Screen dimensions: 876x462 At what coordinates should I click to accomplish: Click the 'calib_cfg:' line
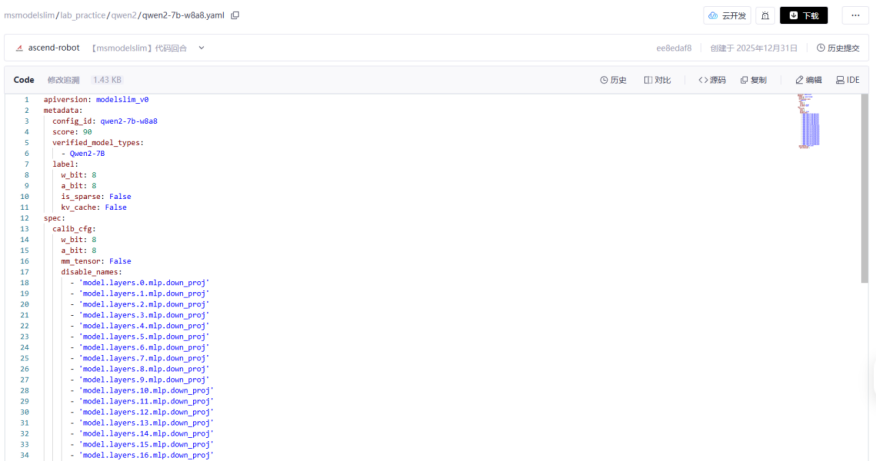(x=74, y=229)
